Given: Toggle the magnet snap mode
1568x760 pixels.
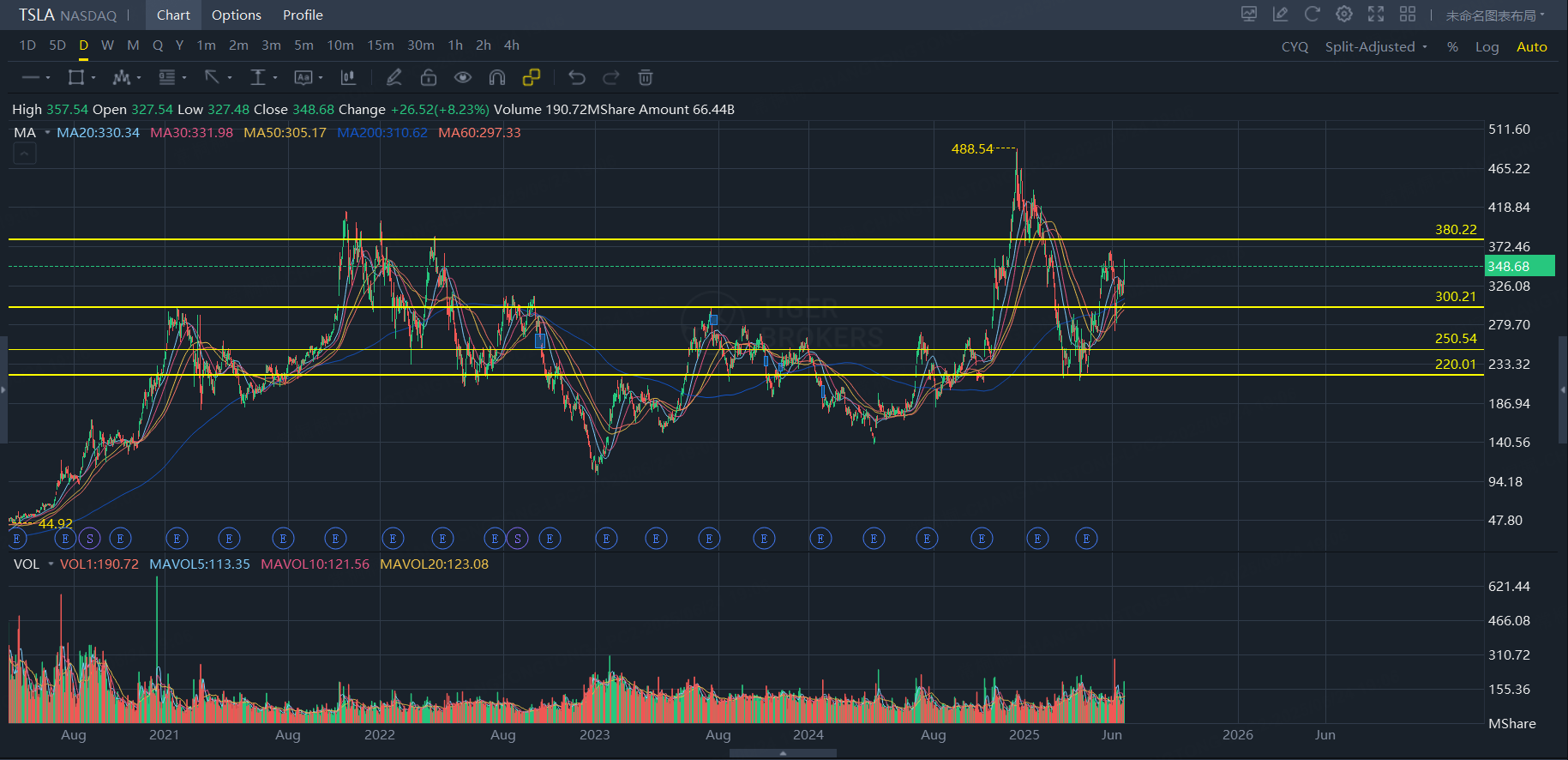Looking at the screenshot, I should point(497,78).
